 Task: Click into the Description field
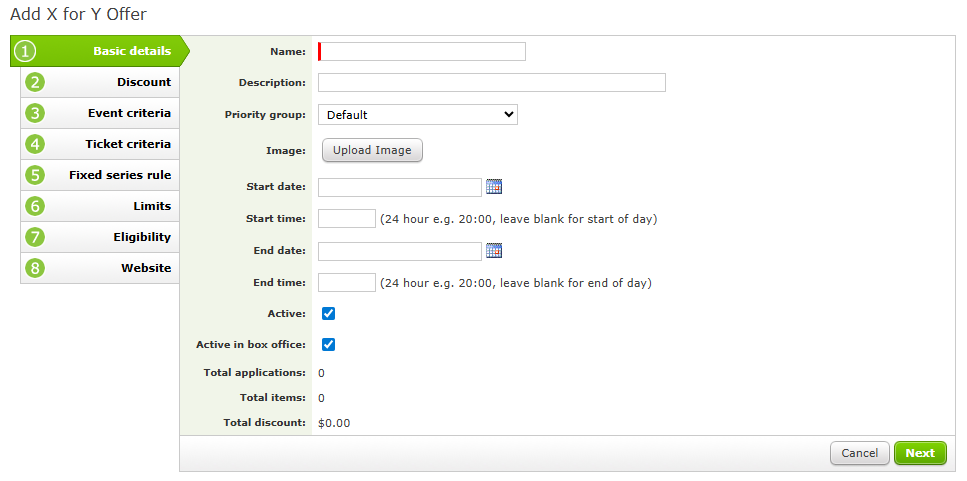click(492, 83)
